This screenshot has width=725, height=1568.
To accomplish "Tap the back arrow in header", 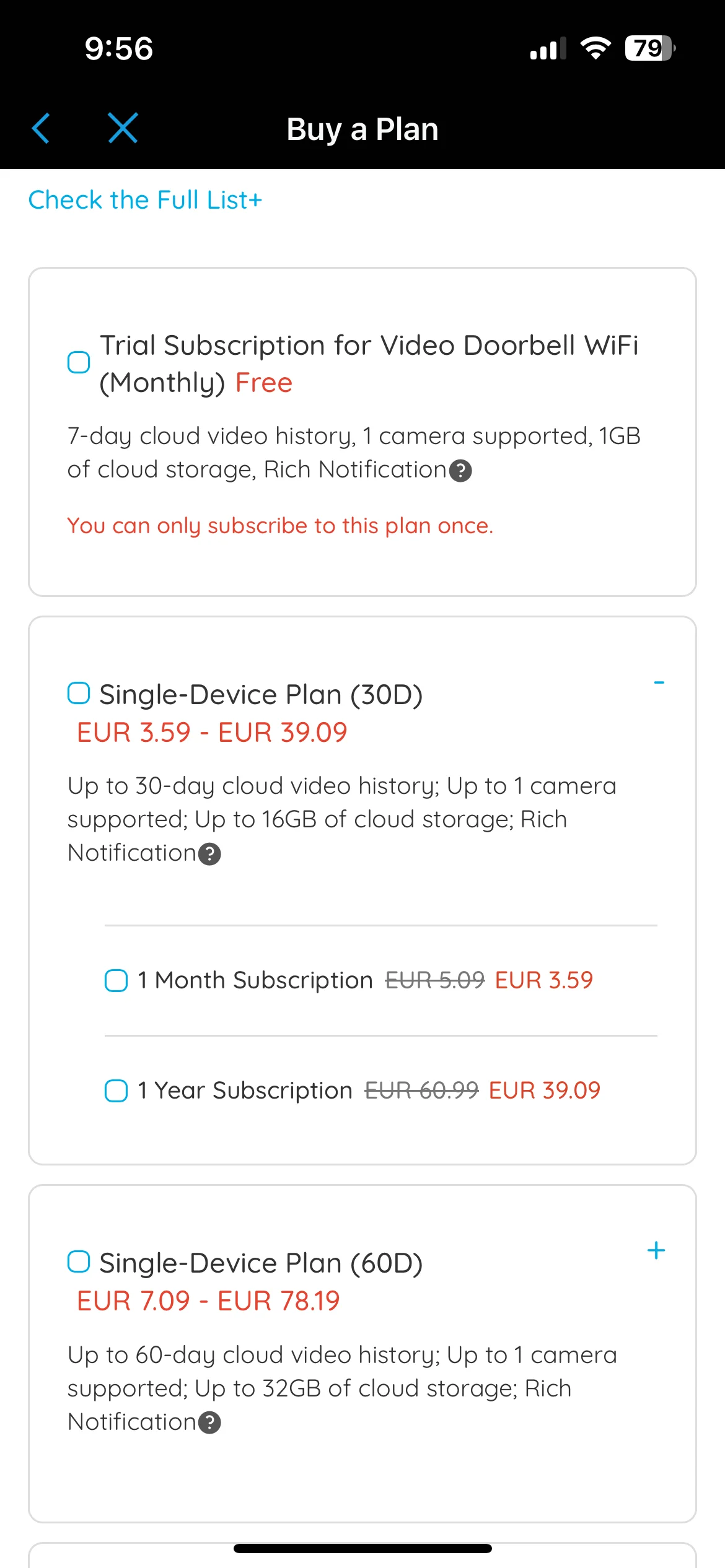I will [x=41, y=129].
